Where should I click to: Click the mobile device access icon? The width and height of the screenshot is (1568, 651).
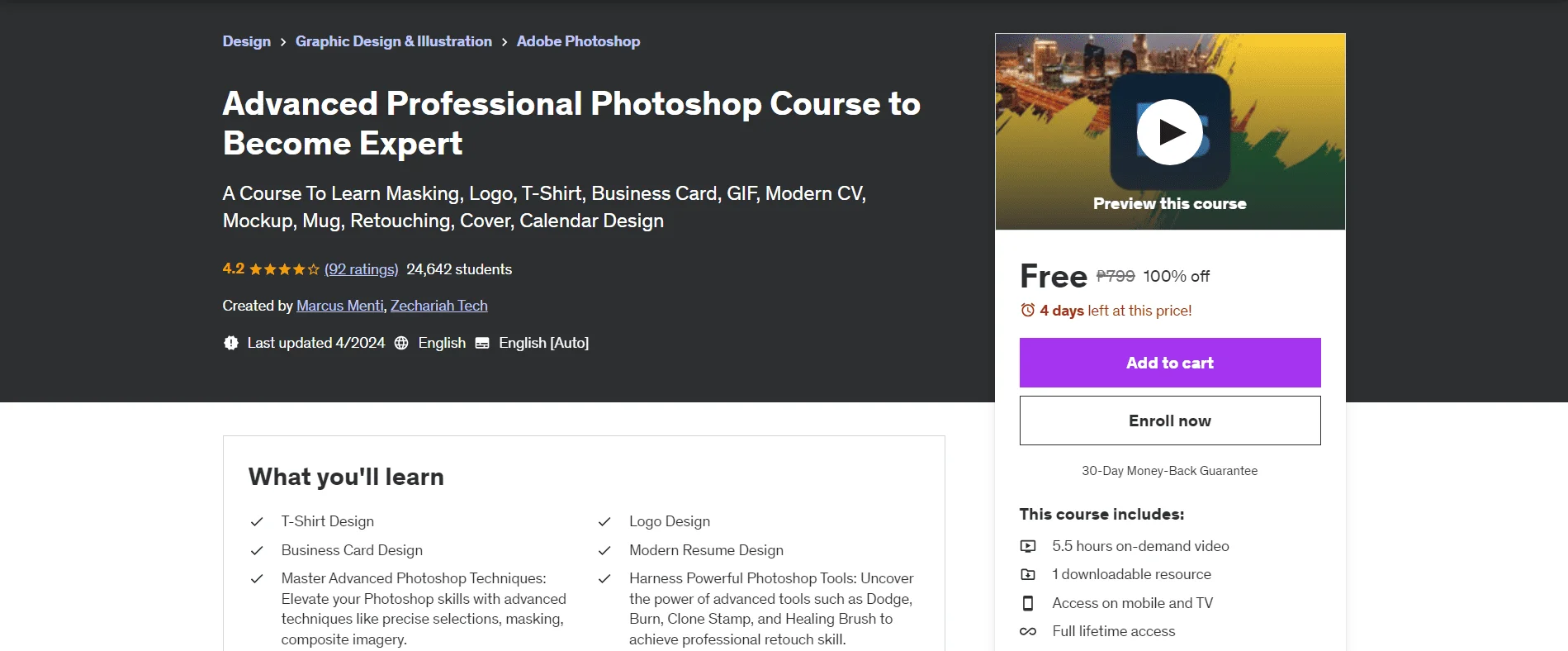point(1028,603)
